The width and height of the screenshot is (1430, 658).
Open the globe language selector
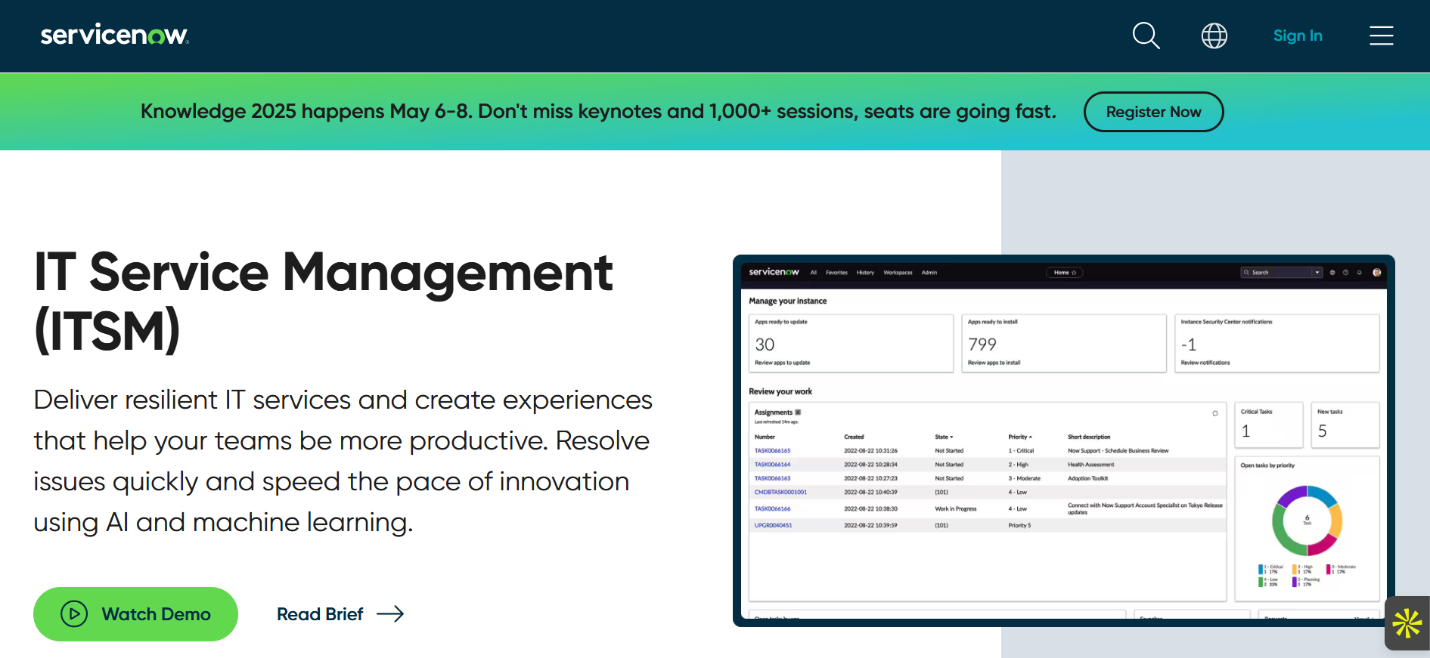(x=1214, y=36)
